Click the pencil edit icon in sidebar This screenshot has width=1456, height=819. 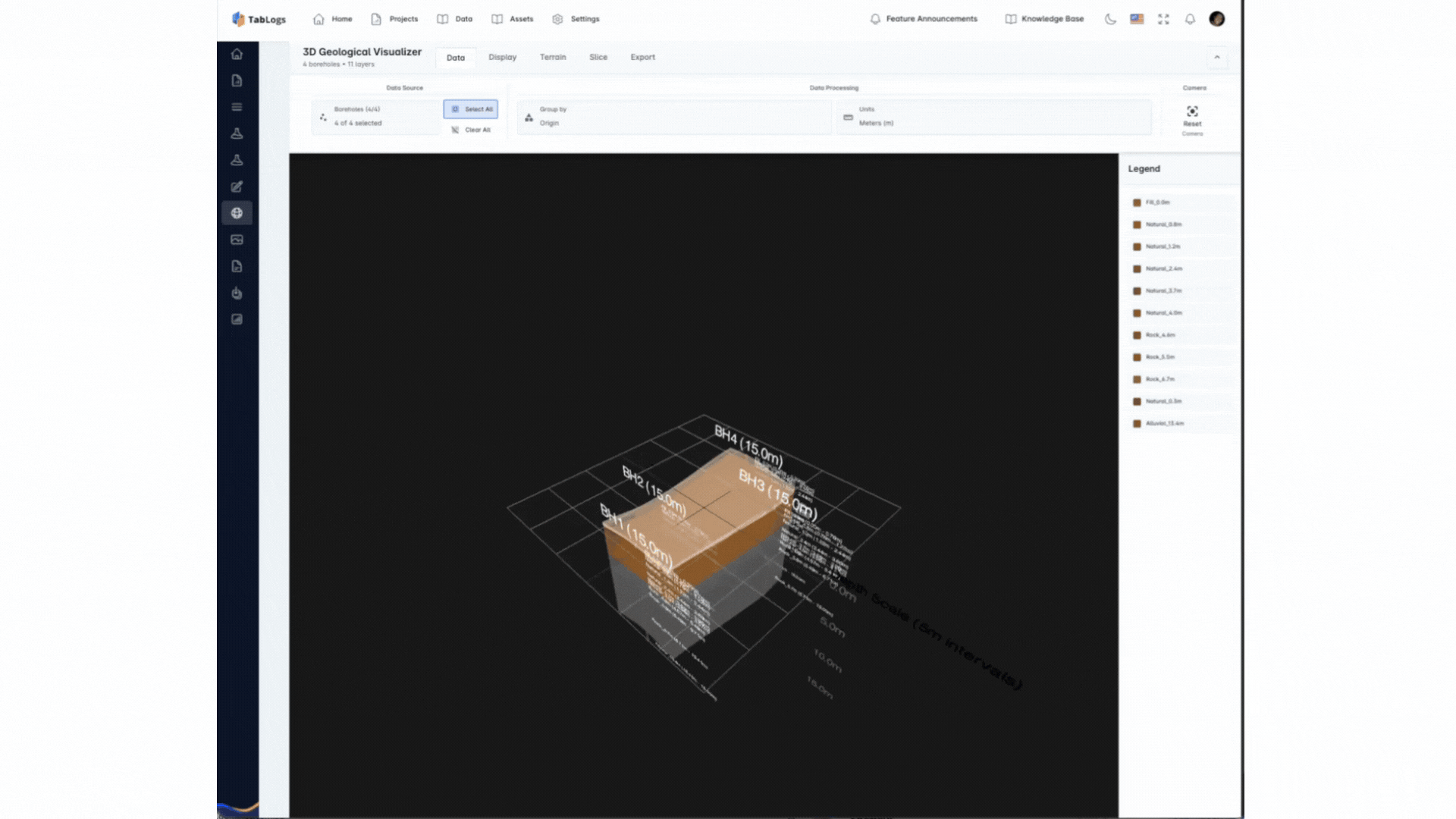[237, 187]
